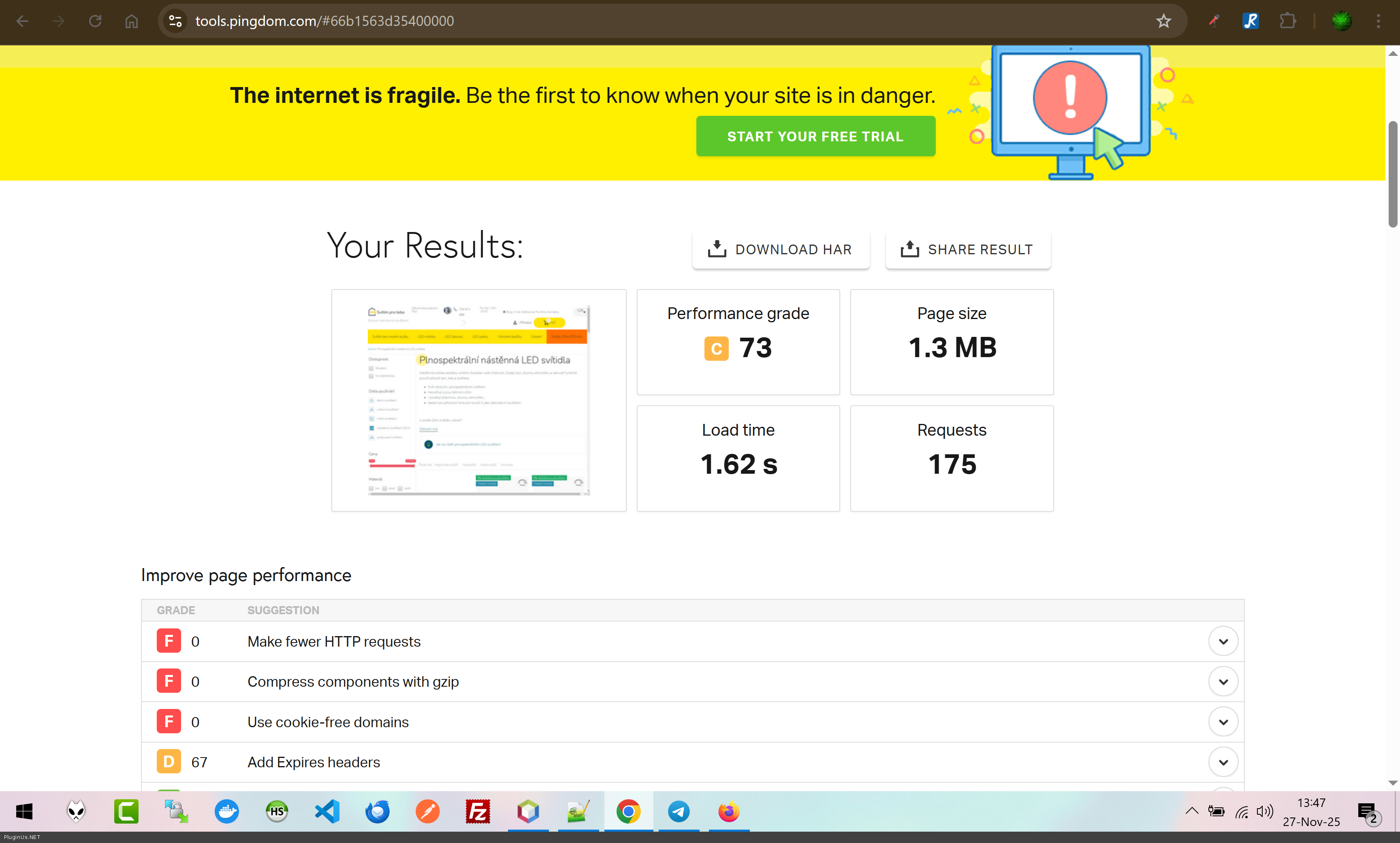1400x843 pixels.
Task: Expand the Make fewer HTTP requests row
Action: (1223, 641)
